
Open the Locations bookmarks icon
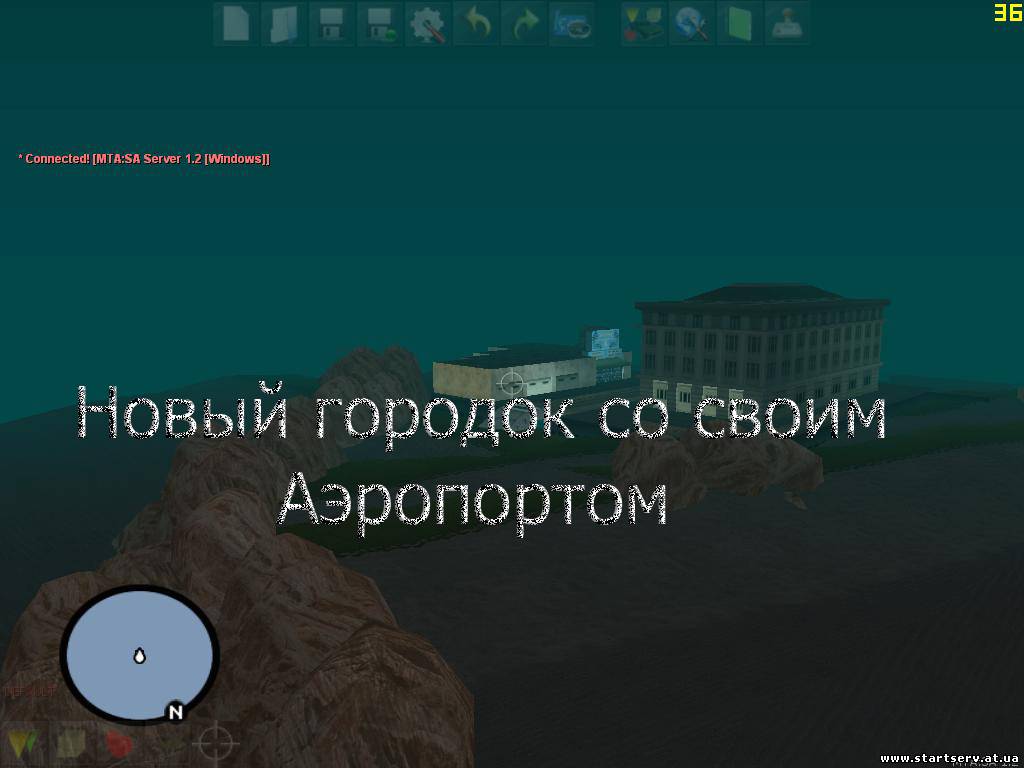point(572,23)
